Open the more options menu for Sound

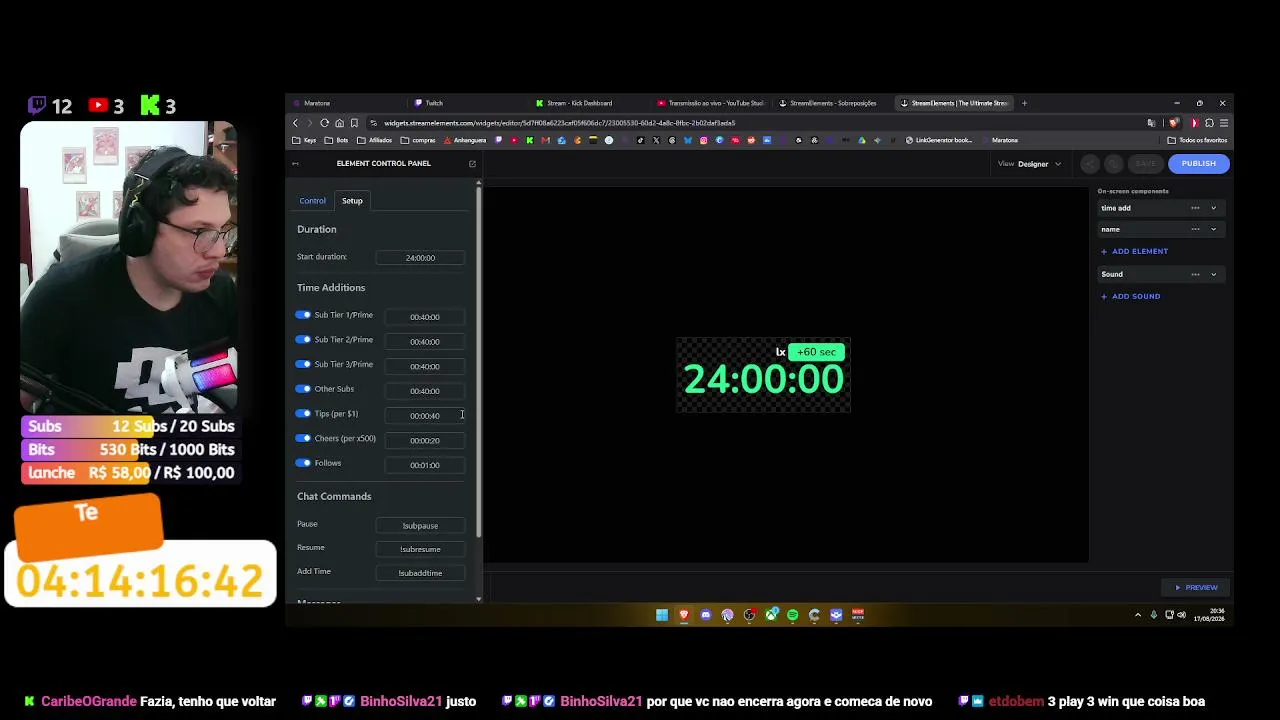click(1195, 274)
